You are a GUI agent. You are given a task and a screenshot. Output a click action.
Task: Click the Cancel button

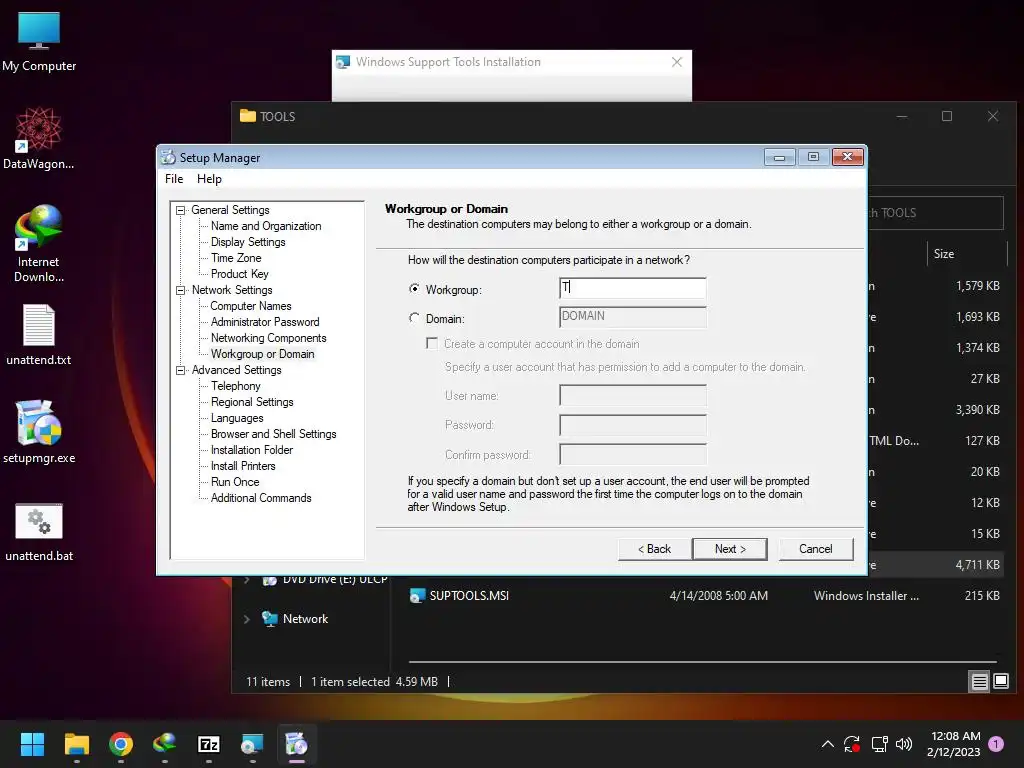tap(816, 549)
